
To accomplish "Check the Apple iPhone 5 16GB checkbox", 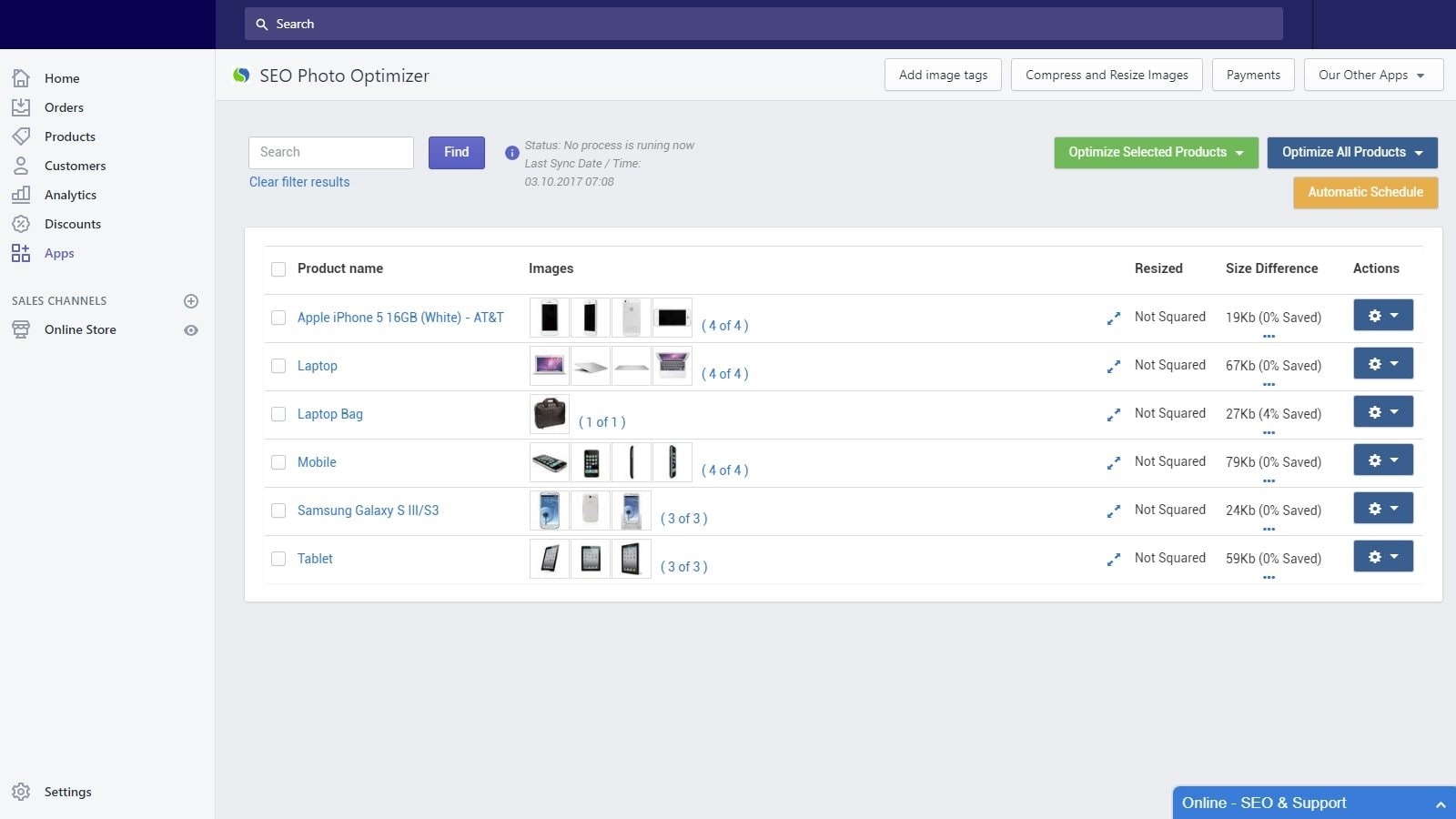I will pyautogui.click(x=278, y=318).
